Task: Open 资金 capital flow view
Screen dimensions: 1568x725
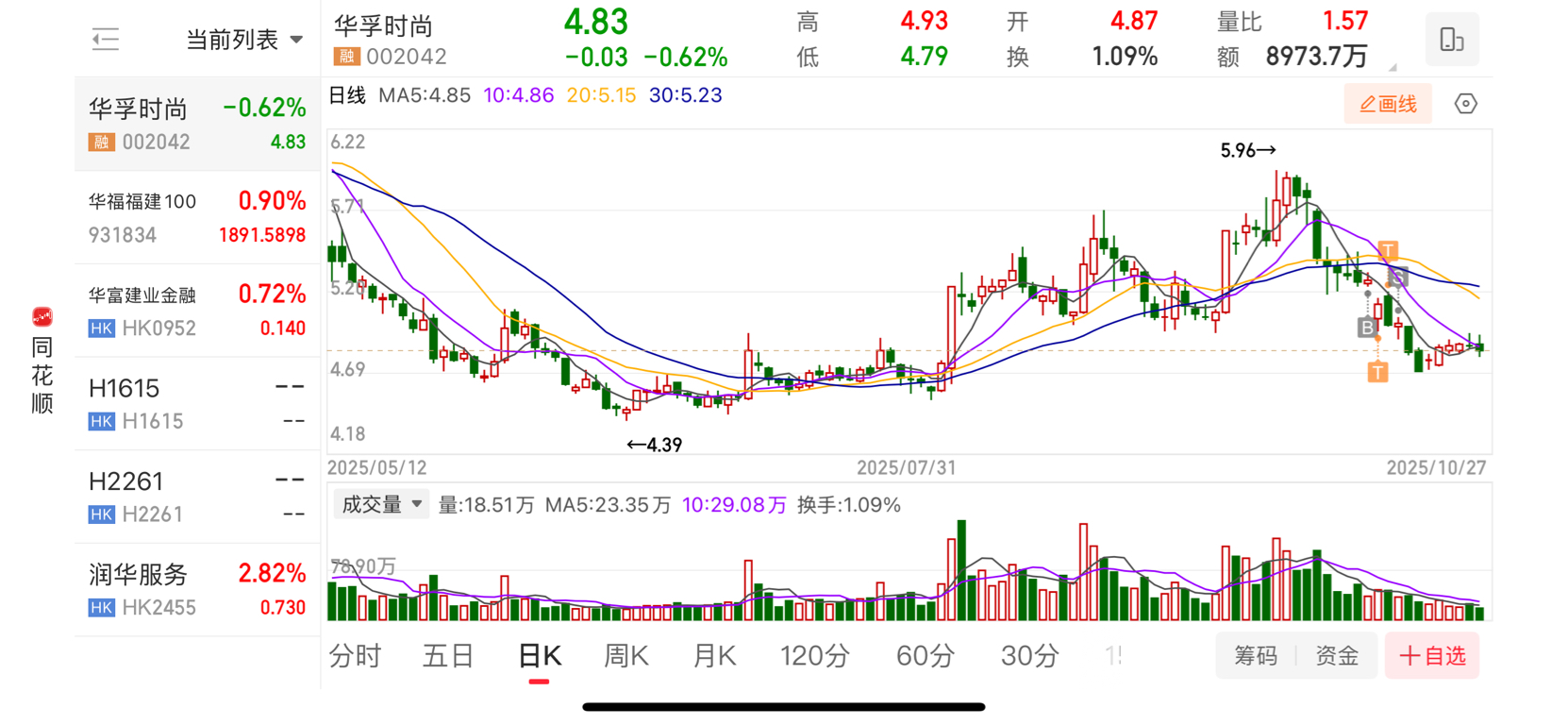Action: (x=1337, y=656)
